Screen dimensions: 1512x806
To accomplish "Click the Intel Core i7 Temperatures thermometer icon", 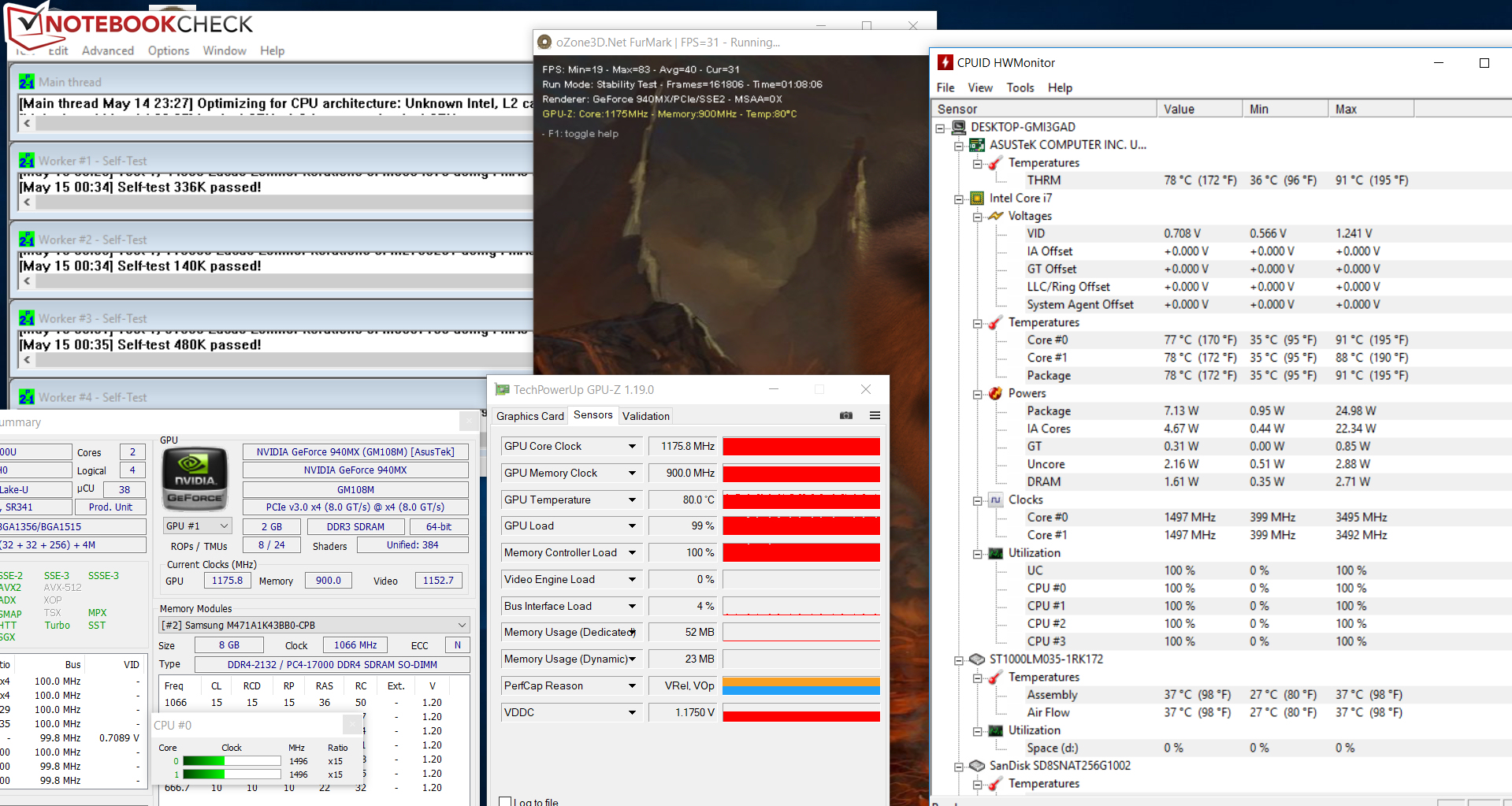I will (996, 322).
